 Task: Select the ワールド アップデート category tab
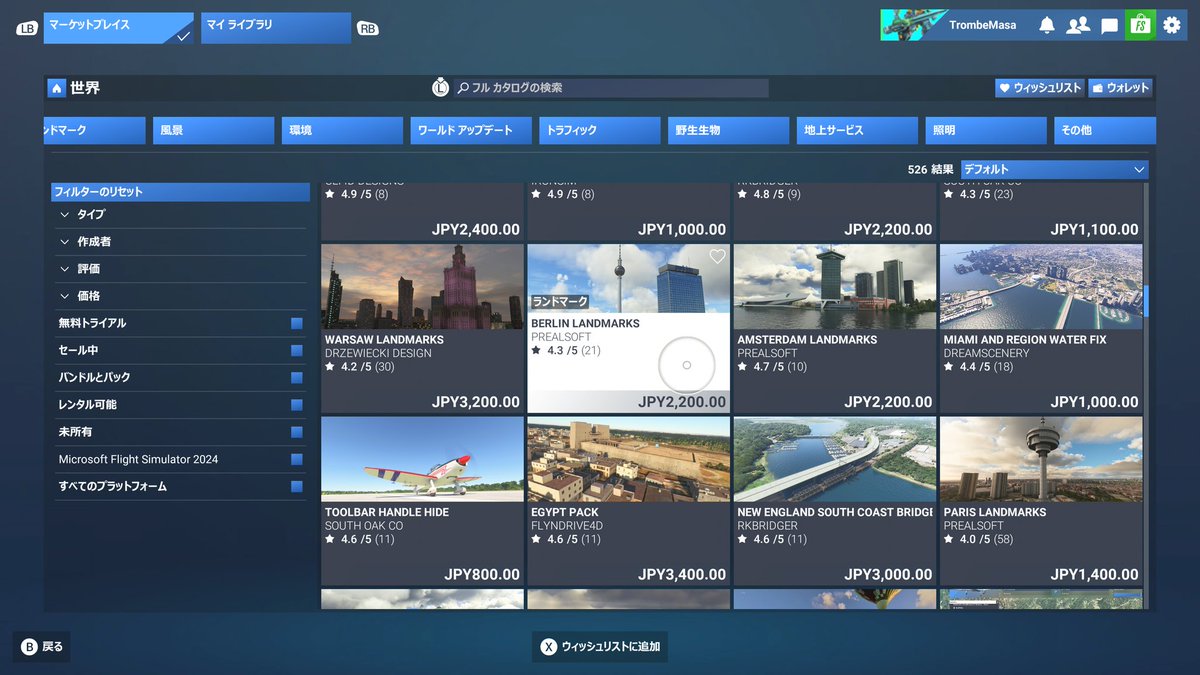(471, 130)
